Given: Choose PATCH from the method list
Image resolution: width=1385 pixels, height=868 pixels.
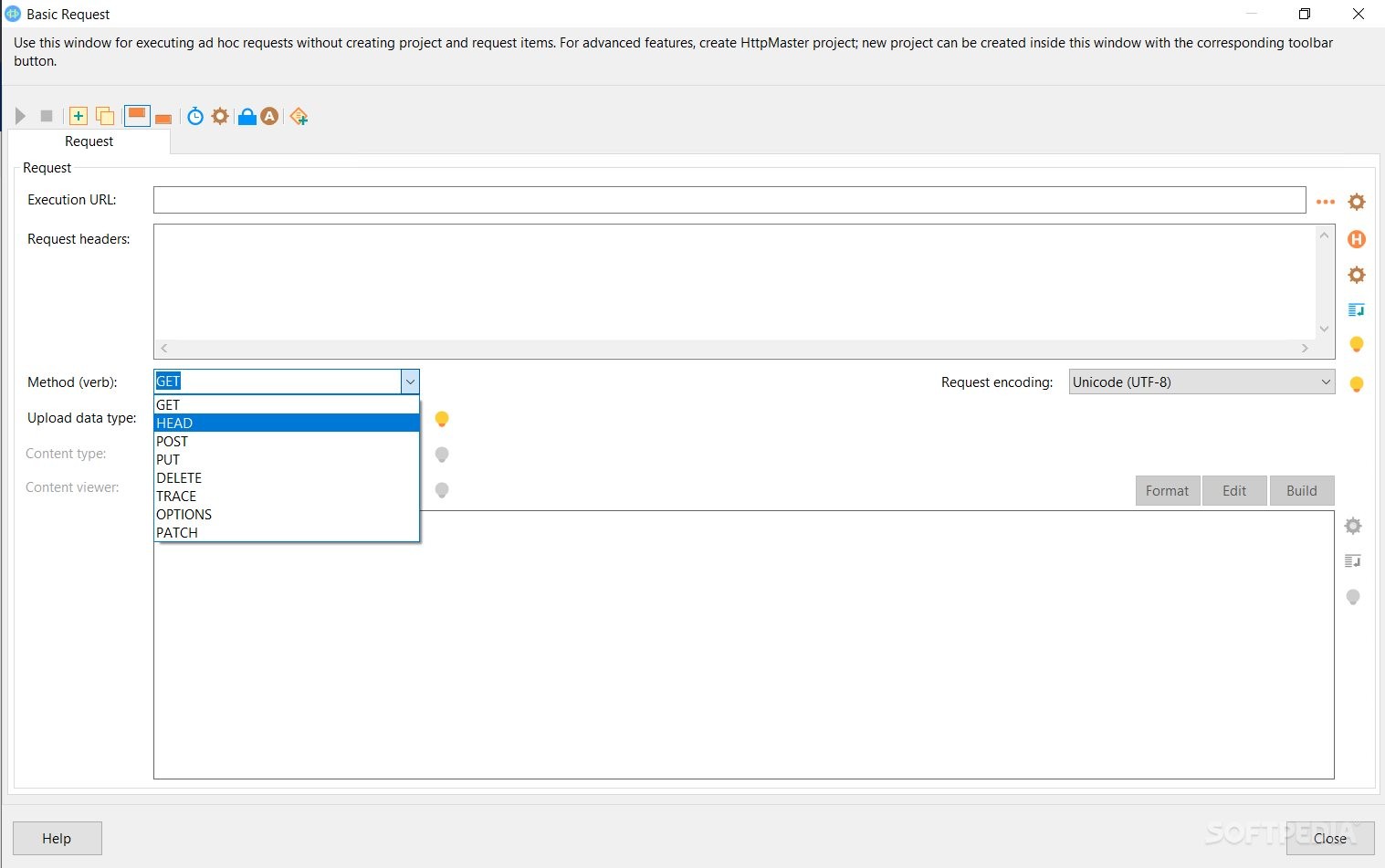Looking at the screenshot, I should click(x=287, y=533).
